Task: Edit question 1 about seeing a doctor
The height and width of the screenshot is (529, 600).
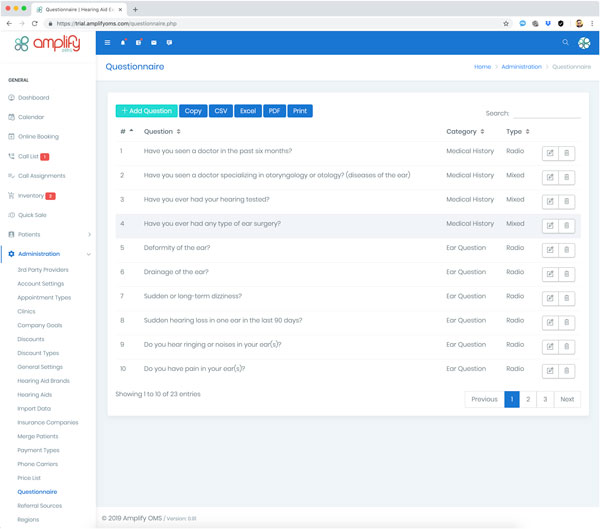Action: 550,153
